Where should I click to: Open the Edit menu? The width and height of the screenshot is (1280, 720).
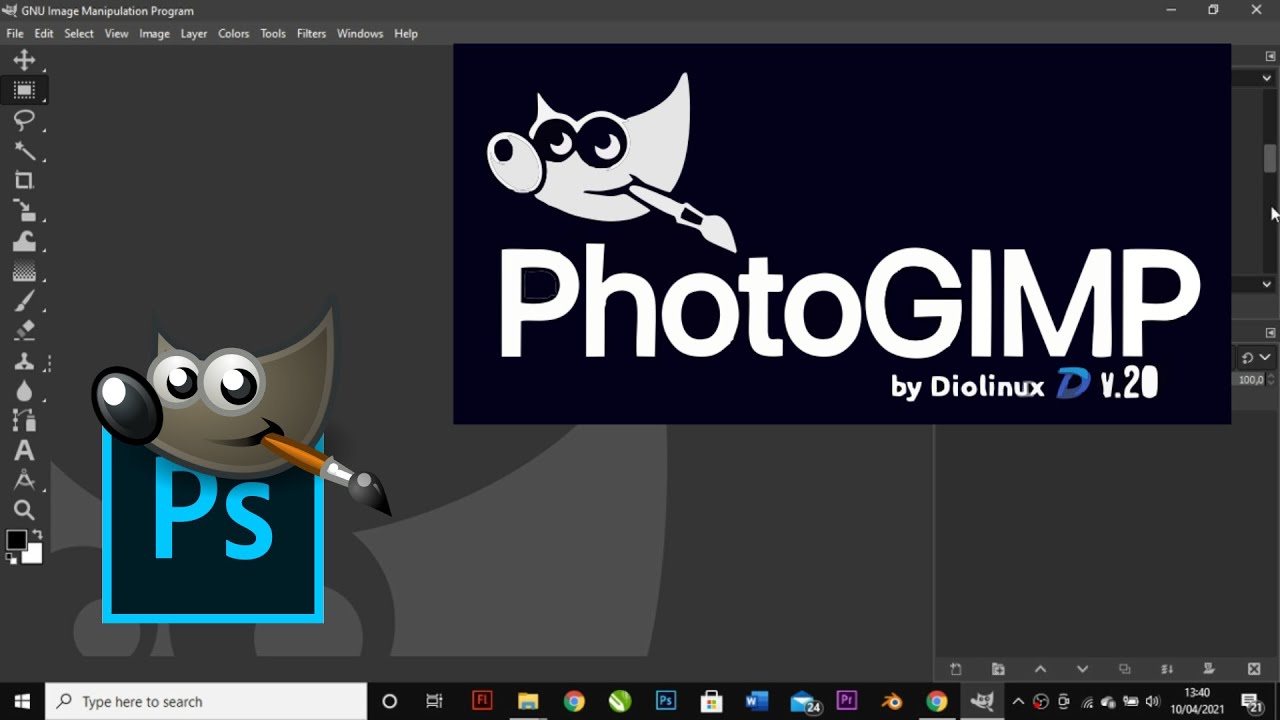point(44,33)
